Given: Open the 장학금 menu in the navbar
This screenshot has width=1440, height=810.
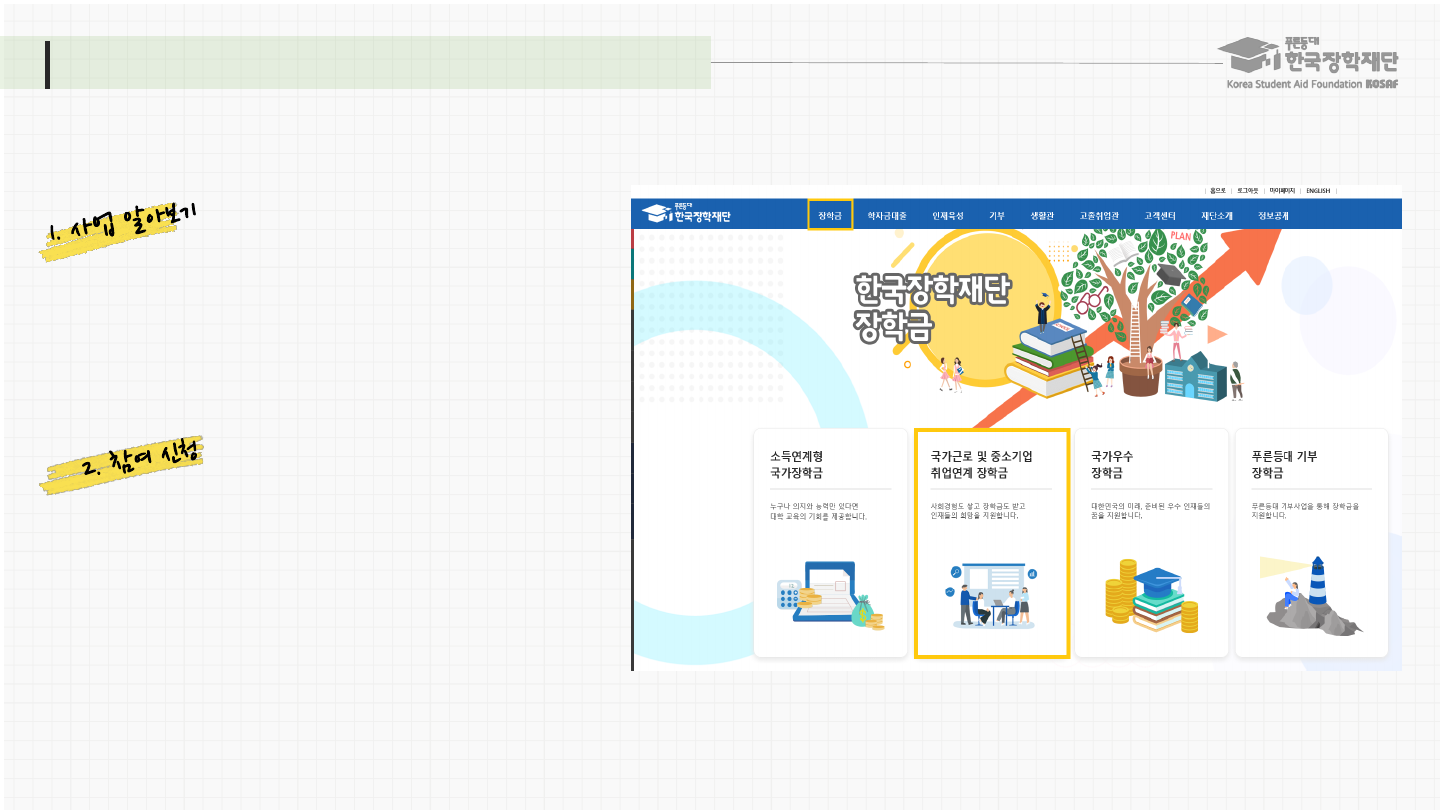Looking at the screenshot, I should [830, 215].
